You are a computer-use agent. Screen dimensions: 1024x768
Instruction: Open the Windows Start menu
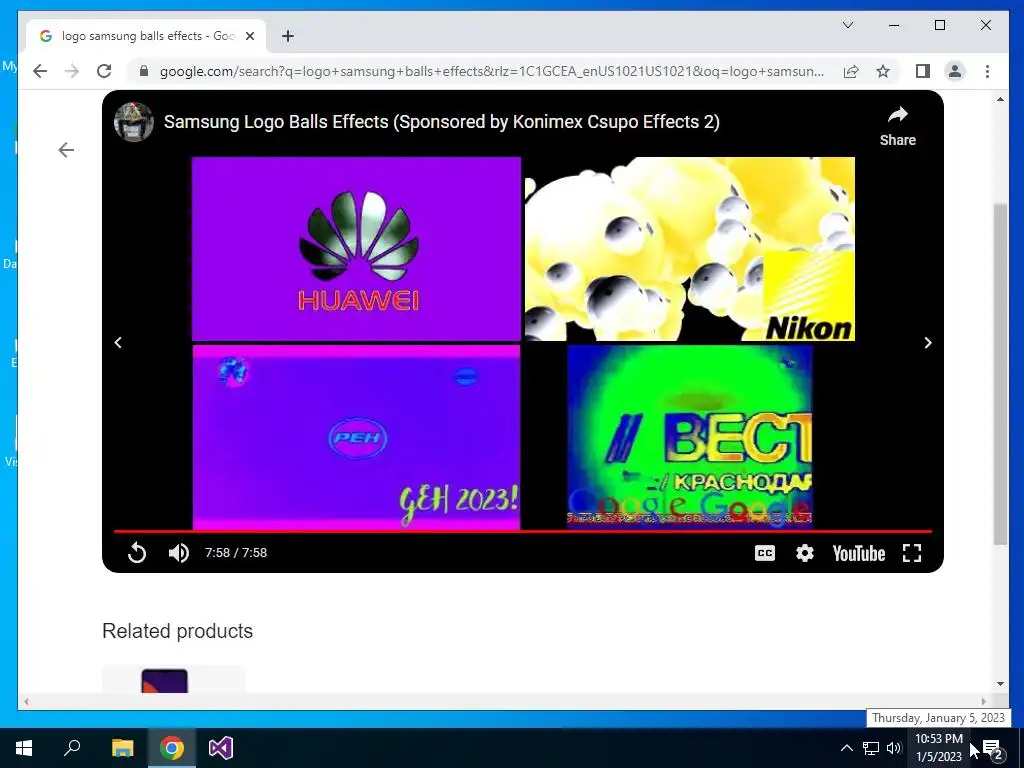coord(24,748)
